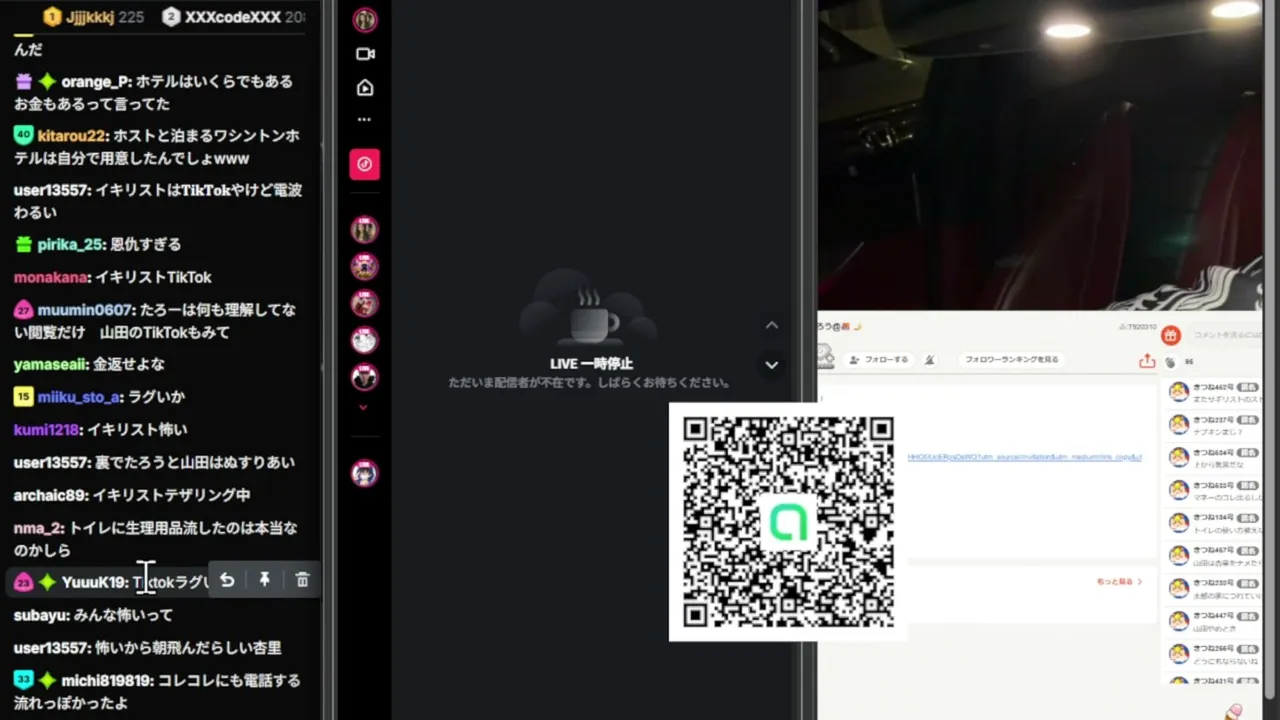Click the purple gift badge beside orange_P
Screen dimensions: 1280x720
(x=24, y=82)
